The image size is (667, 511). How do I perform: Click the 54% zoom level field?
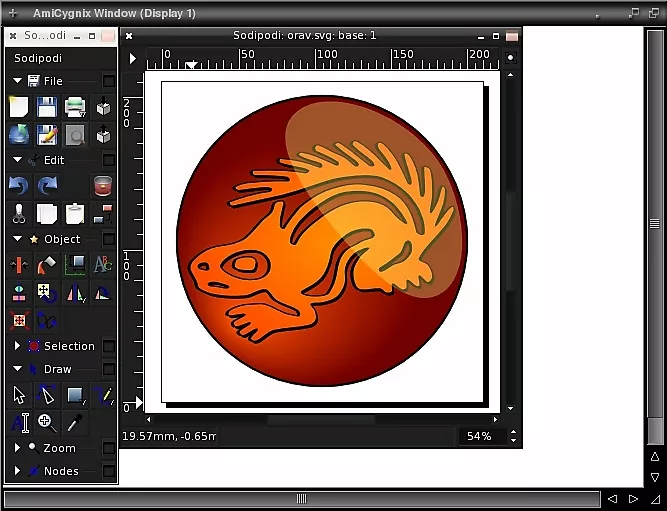(480, 437)
